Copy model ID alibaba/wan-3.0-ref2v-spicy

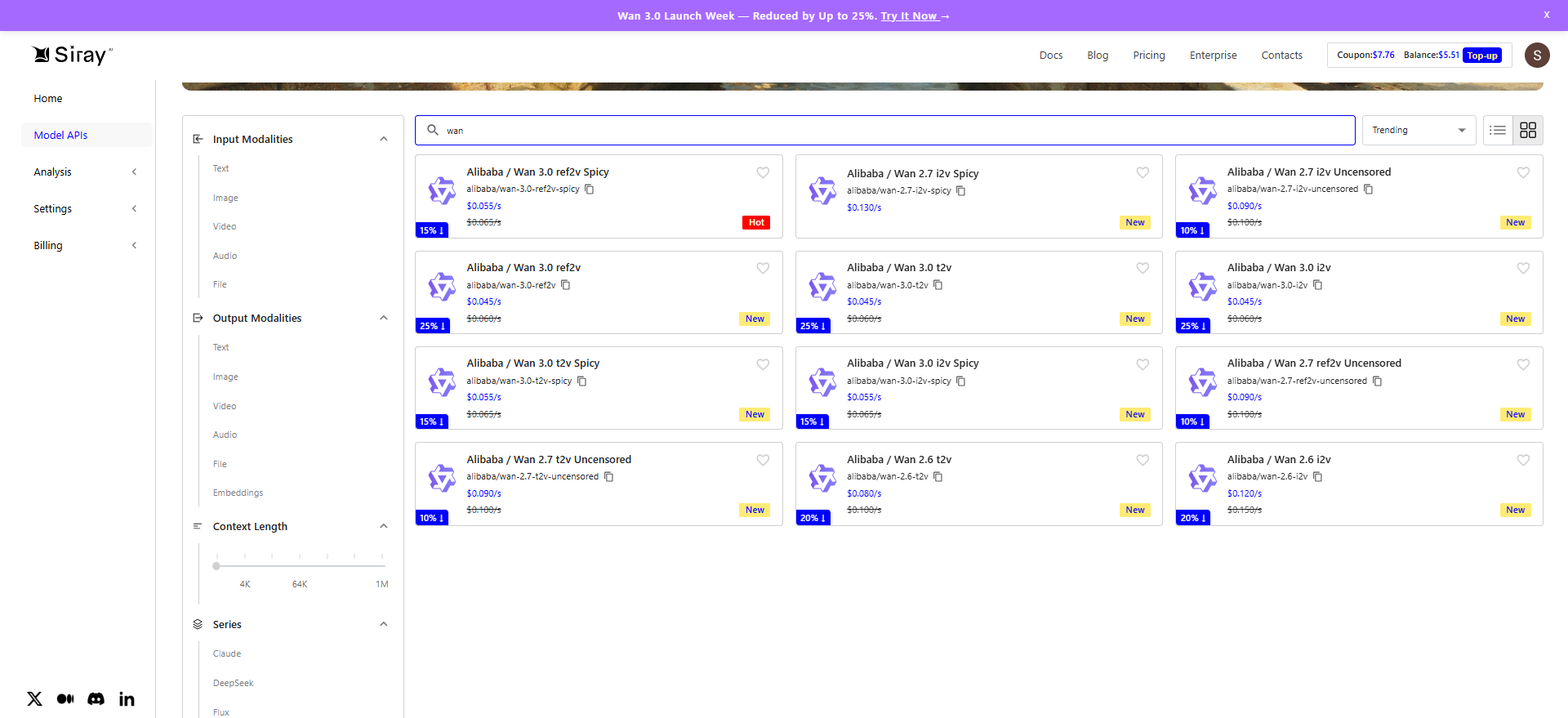click(589, 190)
